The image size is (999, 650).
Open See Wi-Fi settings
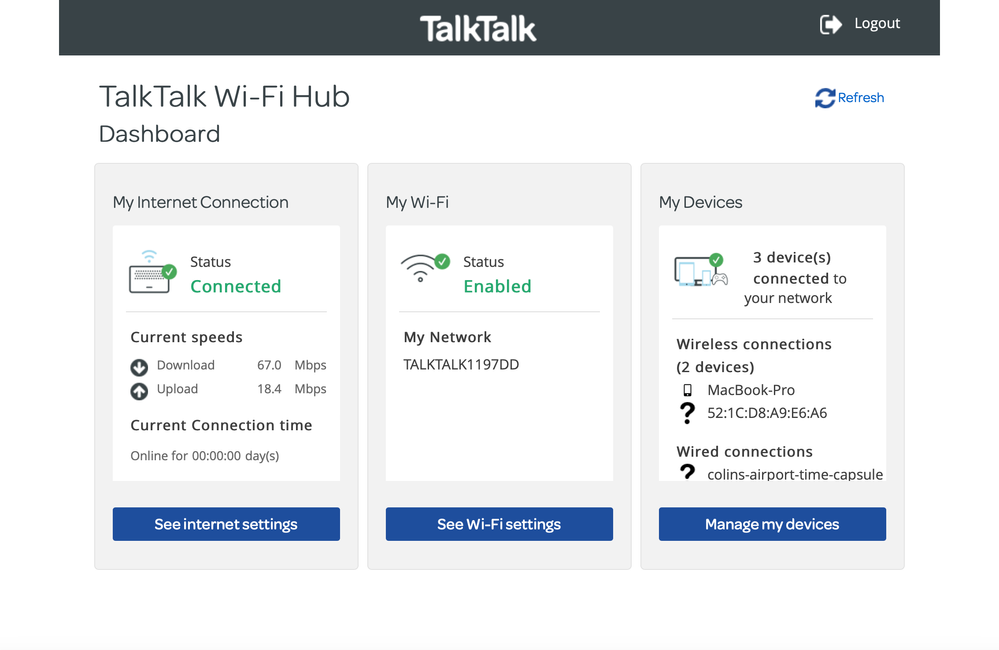pos(498,524)
